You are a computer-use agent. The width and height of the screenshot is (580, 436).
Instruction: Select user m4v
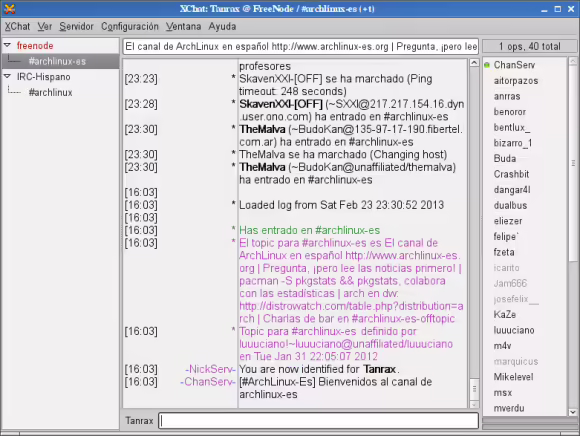pyautogui.click(x=502, y=345)
